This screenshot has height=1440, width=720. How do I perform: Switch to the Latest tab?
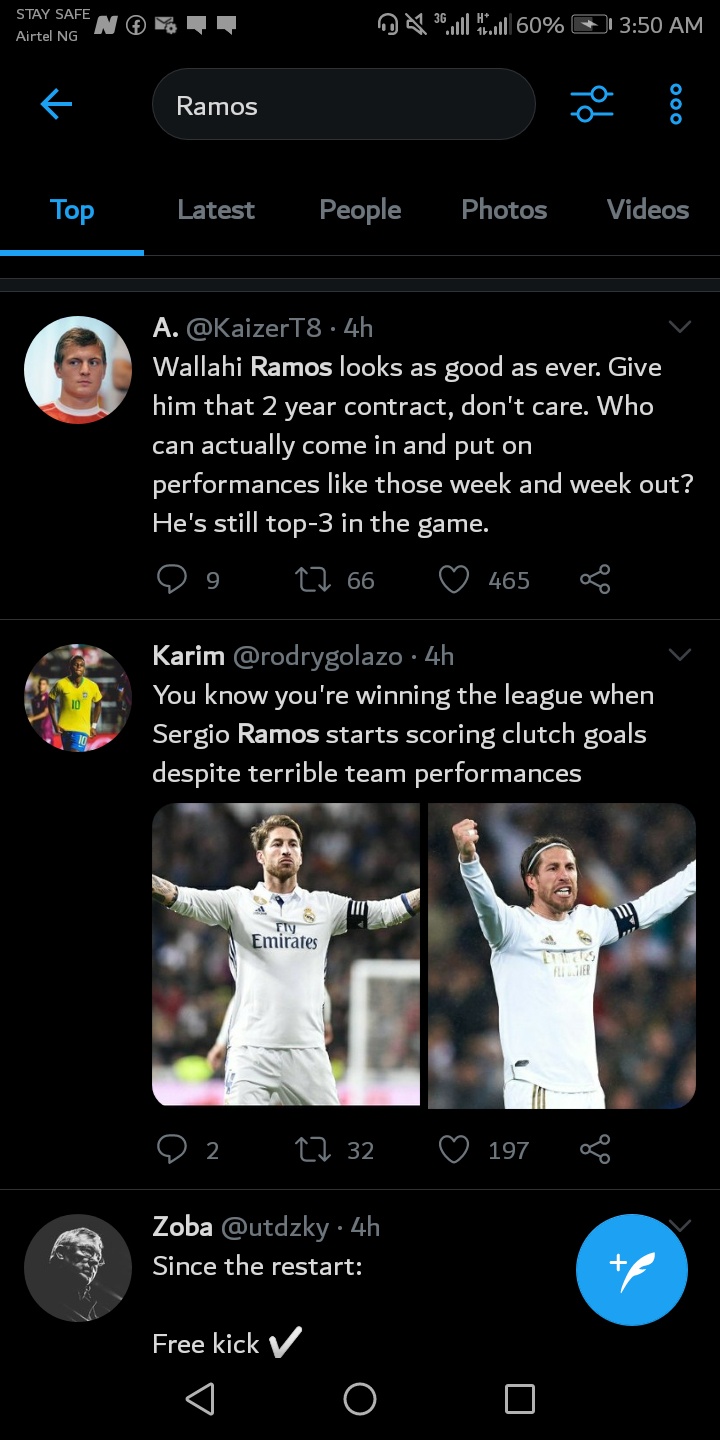pyautogui.click(x=216, y=210)
